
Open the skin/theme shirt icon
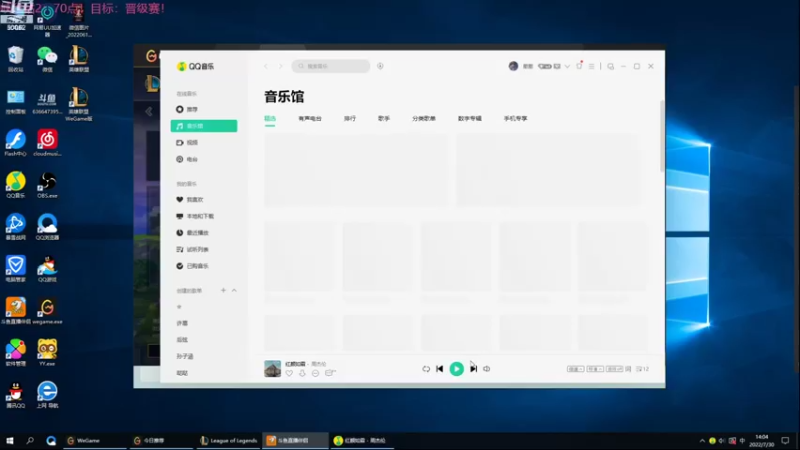(x=579, y=66)
